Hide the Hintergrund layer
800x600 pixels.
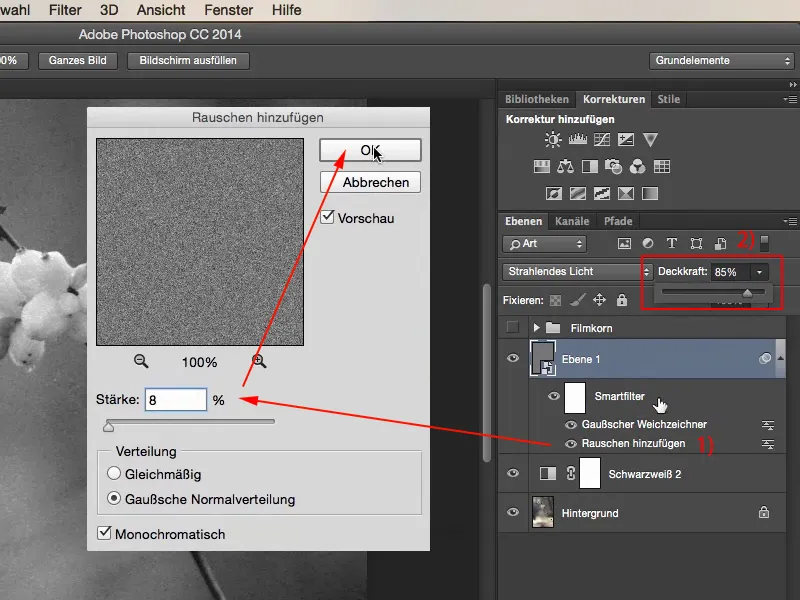[513, 512]
